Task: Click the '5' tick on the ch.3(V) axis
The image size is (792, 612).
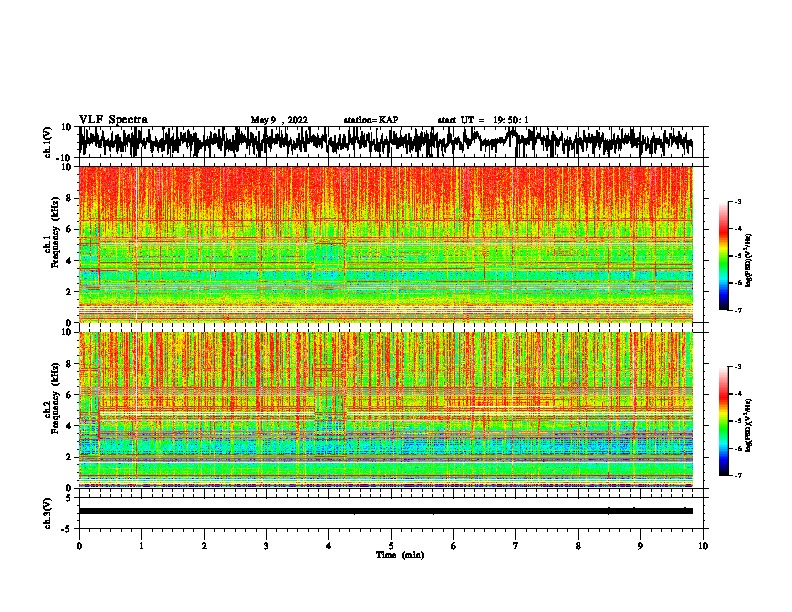Action: (x=69, y=498)
